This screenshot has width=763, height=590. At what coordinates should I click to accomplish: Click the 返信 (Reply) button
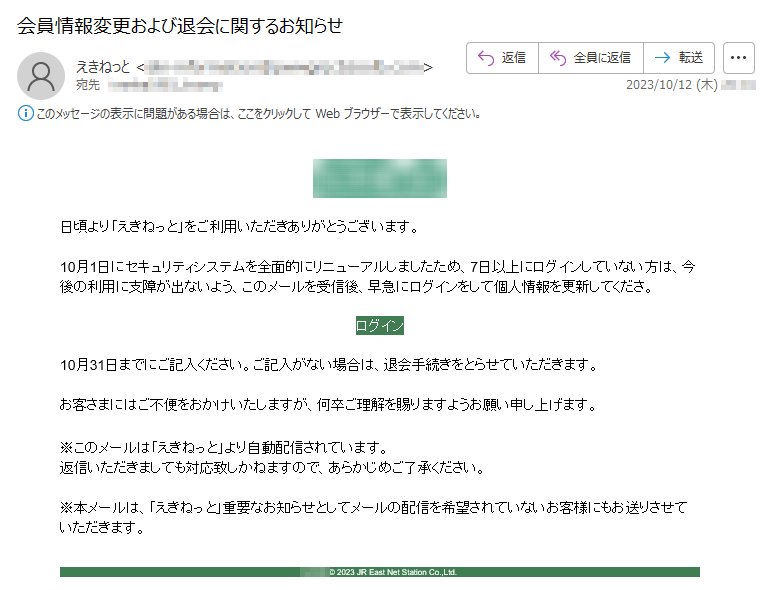click(502, 58)
